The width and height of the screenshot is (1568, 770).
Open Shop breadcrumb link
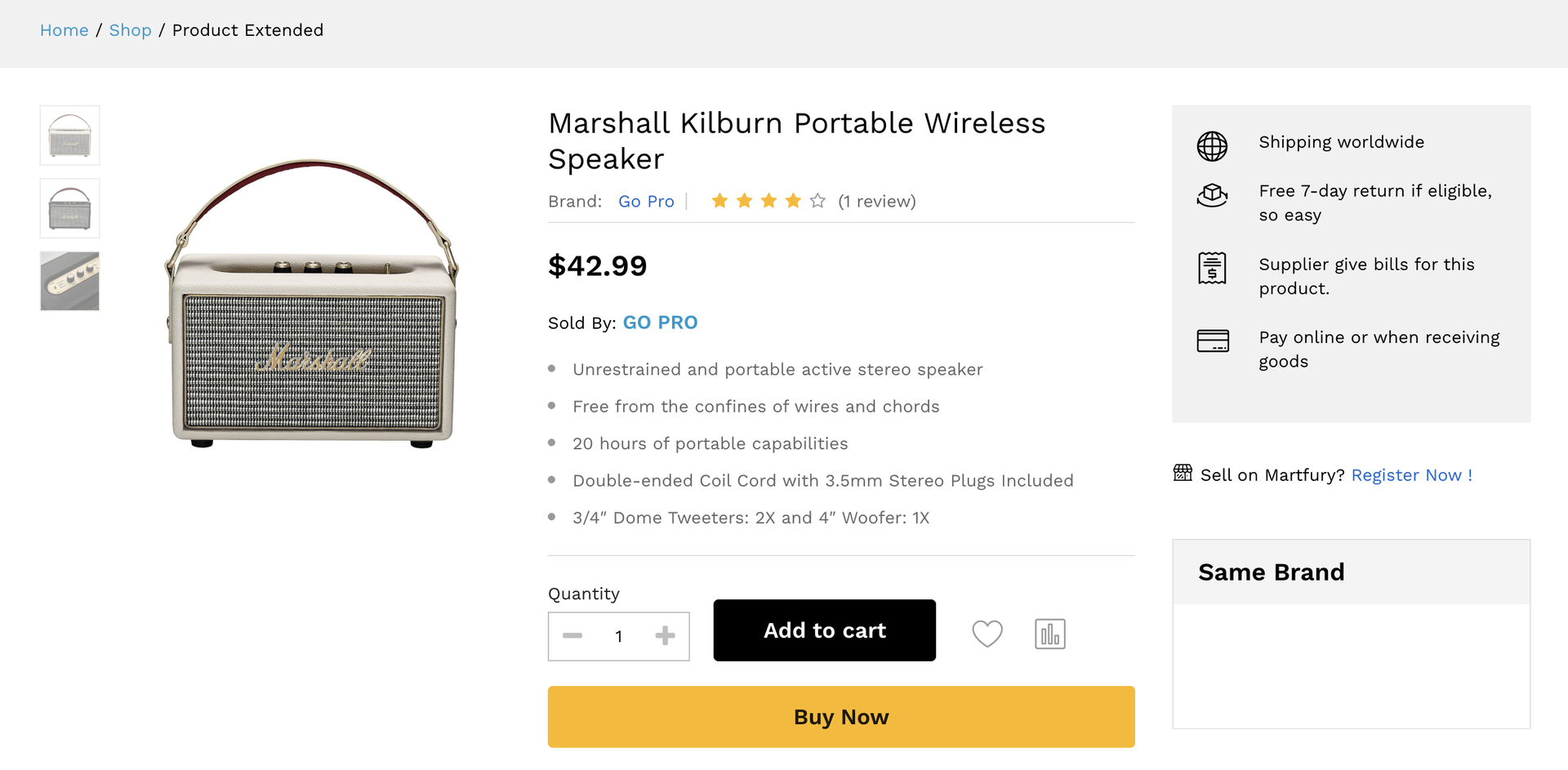(x=131, y=30)
